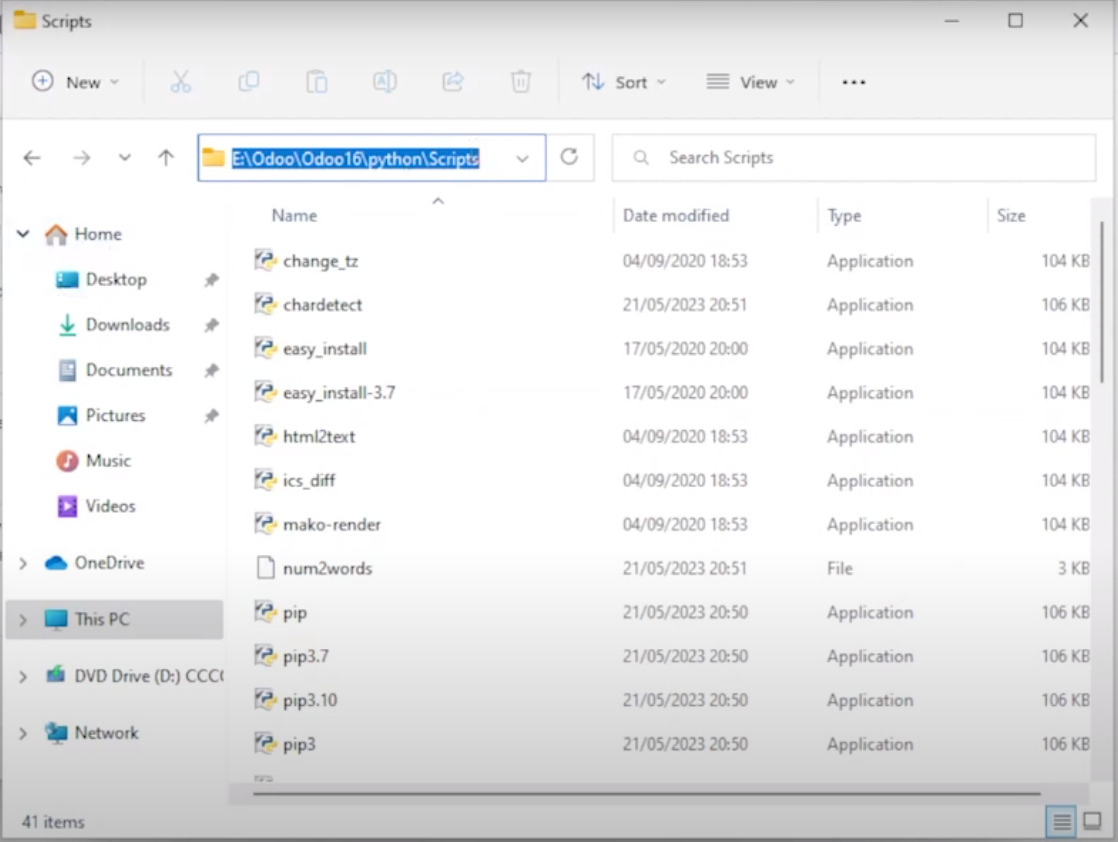Click the Cut scissors icon in toolbar
The image size is (1118, 842).
[180, 82]
